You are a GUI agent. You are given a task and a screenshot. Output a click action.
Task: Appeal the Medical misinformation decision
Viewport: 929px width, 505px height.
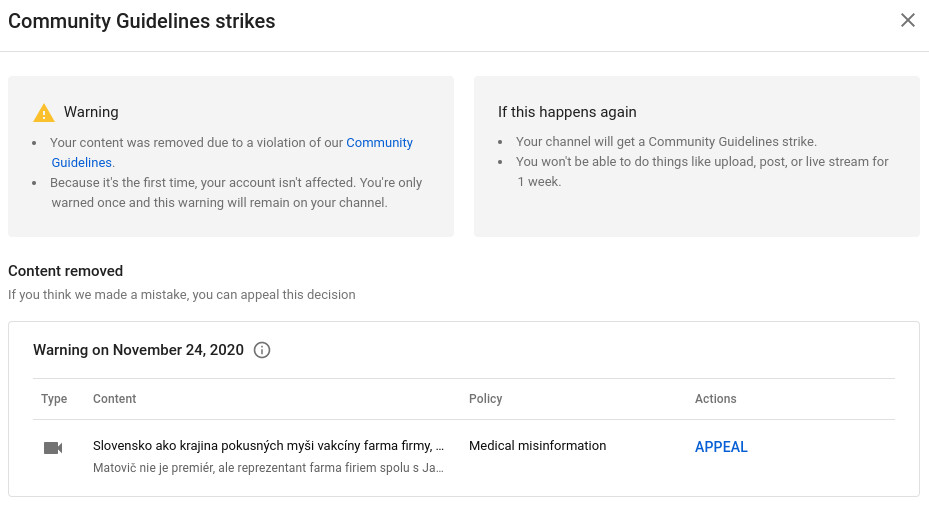pyautogui.click(x=721, y=447)
